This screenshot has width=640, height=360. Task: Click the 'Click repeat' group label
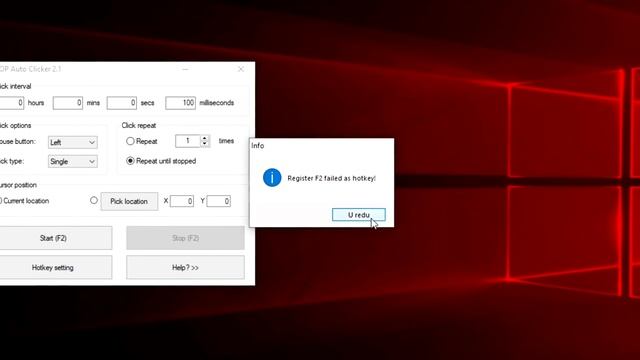click(x=139, y=125)
